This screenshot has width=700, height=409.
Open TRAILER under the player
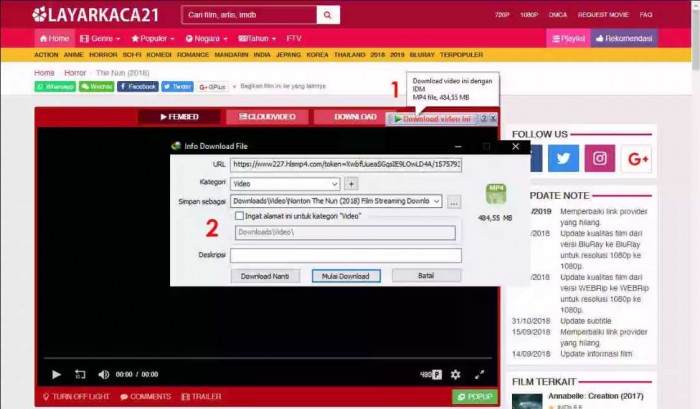pos(201,396)
